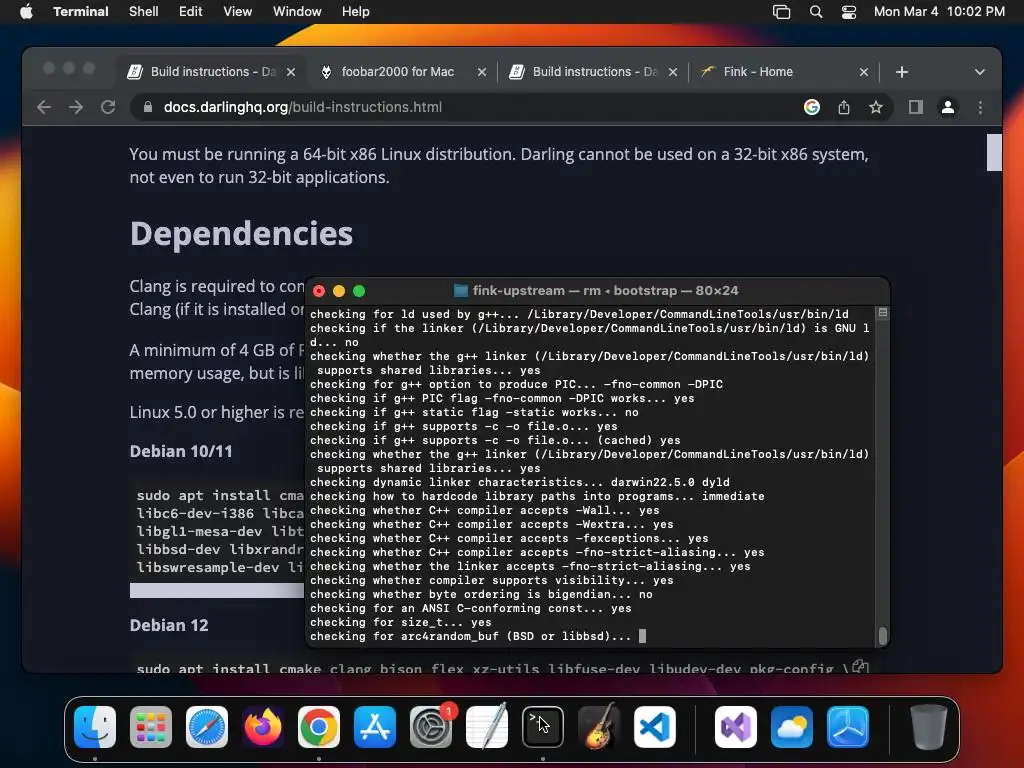Close the Fink - Home tab

pos(864,72)
